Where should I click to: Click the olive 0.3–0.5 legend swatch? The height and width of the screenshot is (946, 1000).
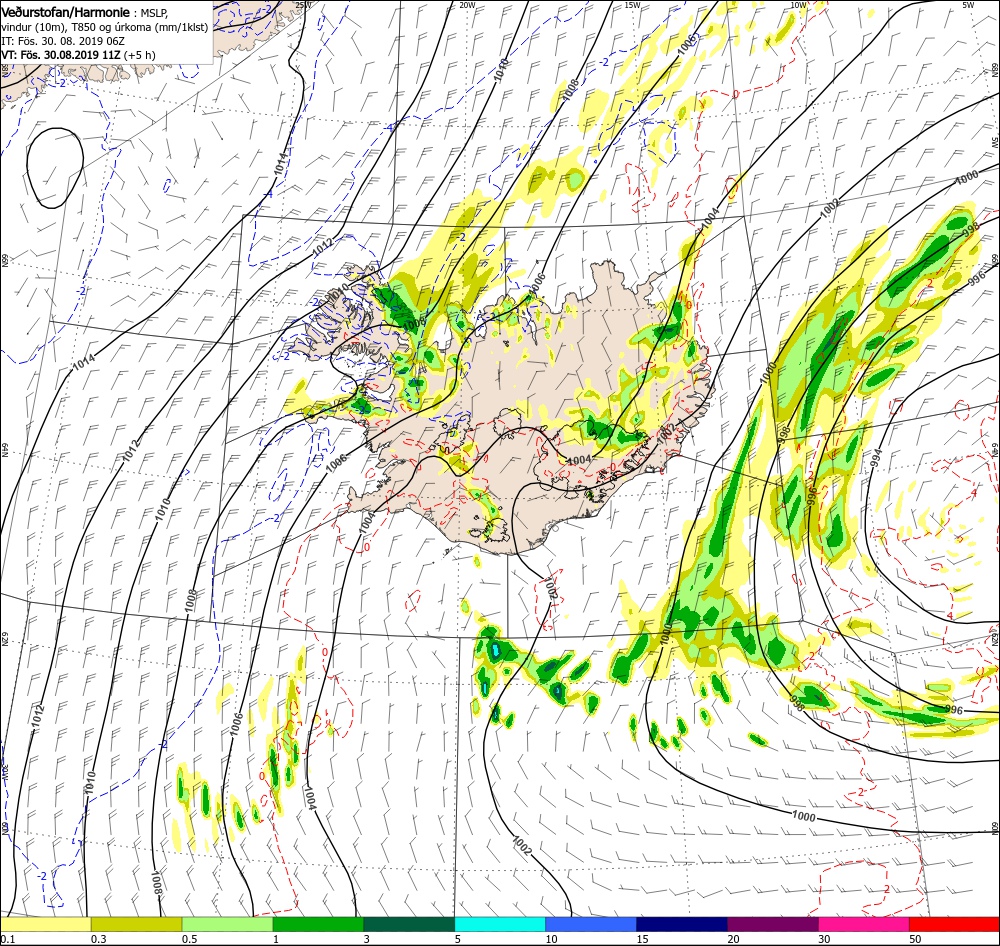tap(136, 924)
